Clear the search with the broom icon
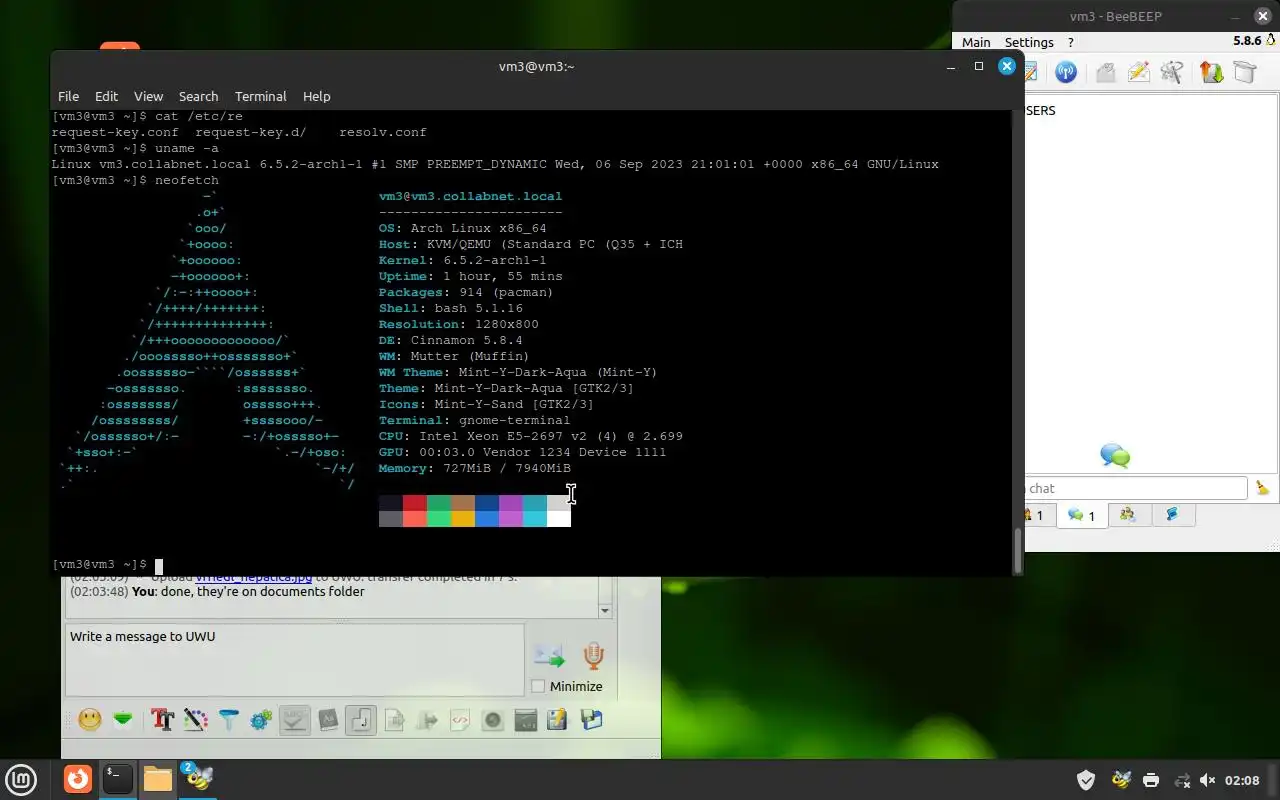1280x800 pixels. click(1263, 488)
